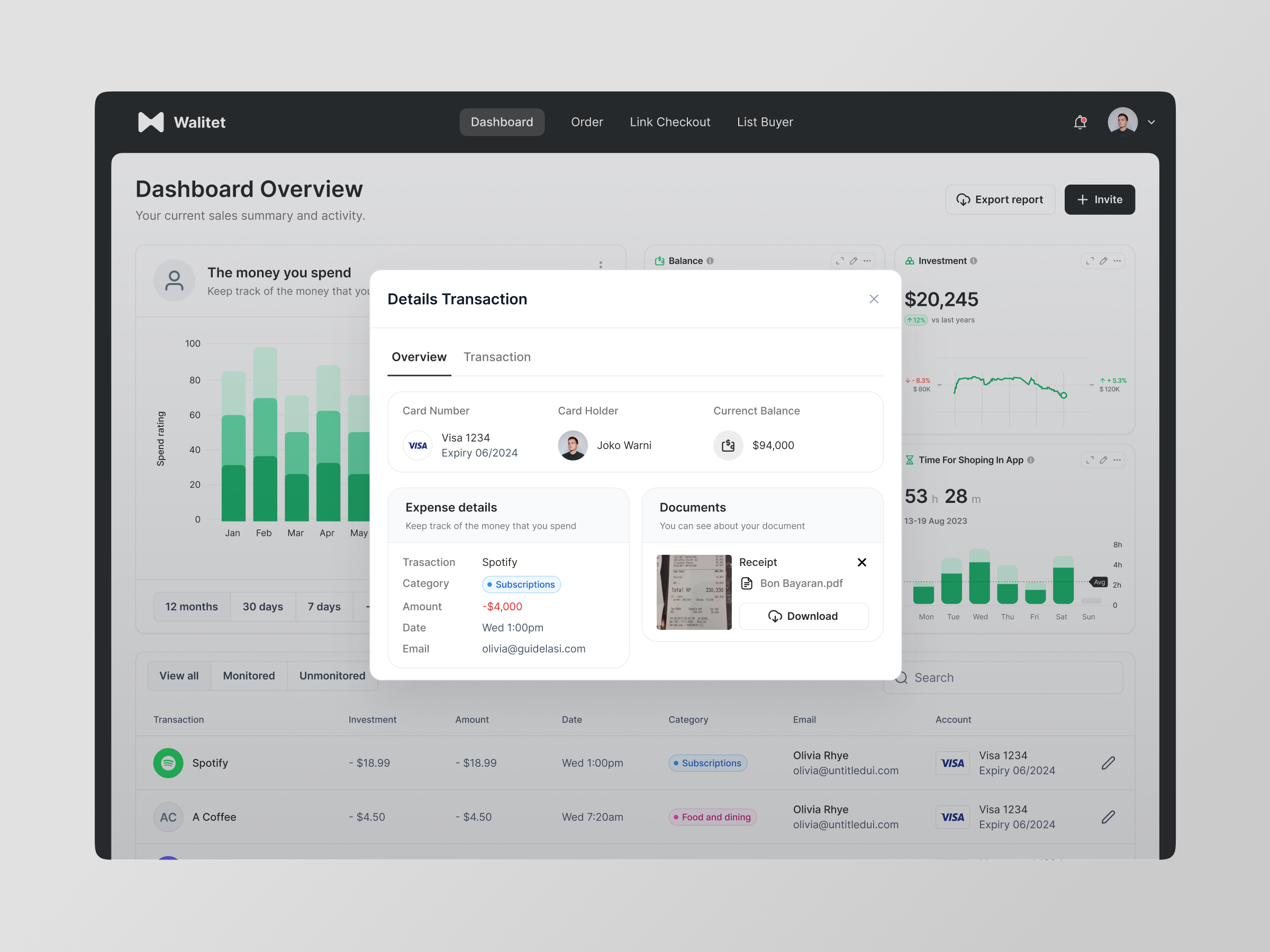The height and width of the screenshot is (952, 1270).
Task: Download the Bon Bayaran.pdf receipt
Action: click(804, 616)
